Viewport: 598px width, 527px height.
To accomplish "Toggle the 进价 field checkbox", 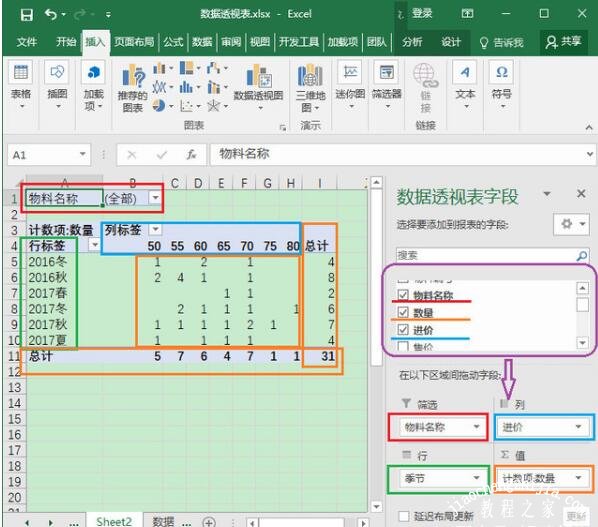I will point(403,329).
